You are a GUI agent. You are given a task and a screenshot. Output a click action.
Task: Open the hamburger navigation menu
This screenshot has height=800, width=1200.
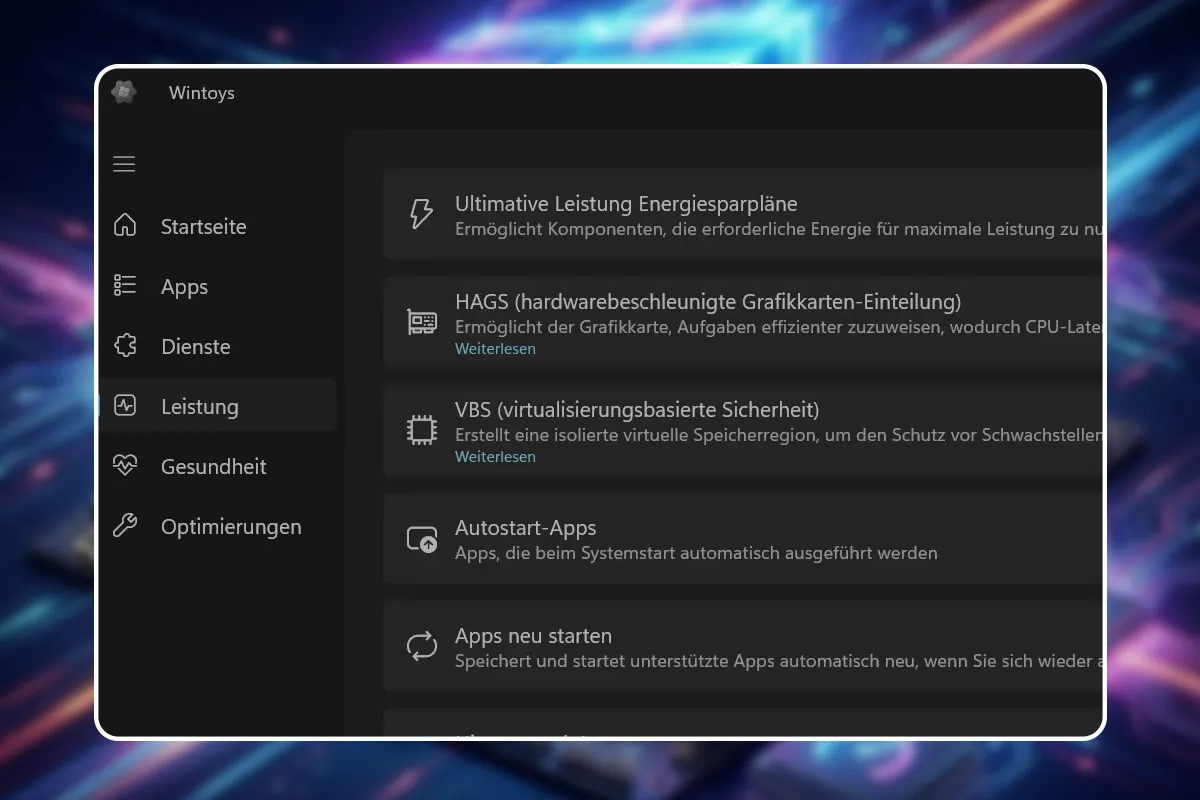click(x=124, y=164)
